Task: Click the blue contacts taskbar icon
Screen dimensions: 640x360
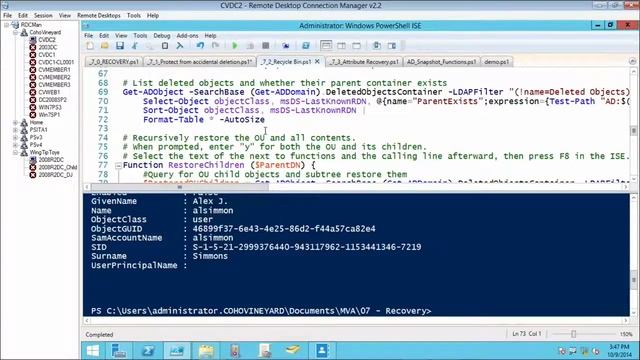Action: 322,351
